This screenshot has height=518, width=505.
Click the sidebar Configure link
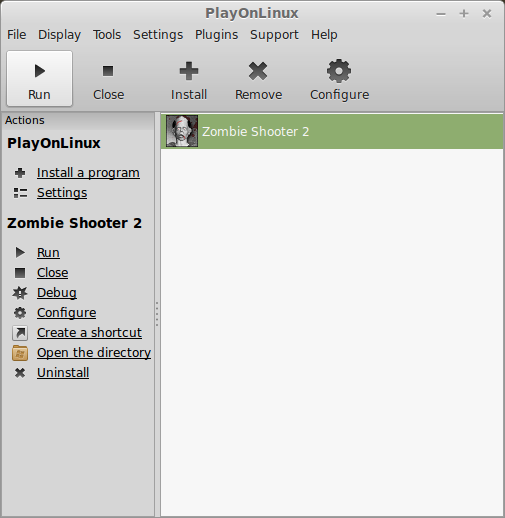67,313
